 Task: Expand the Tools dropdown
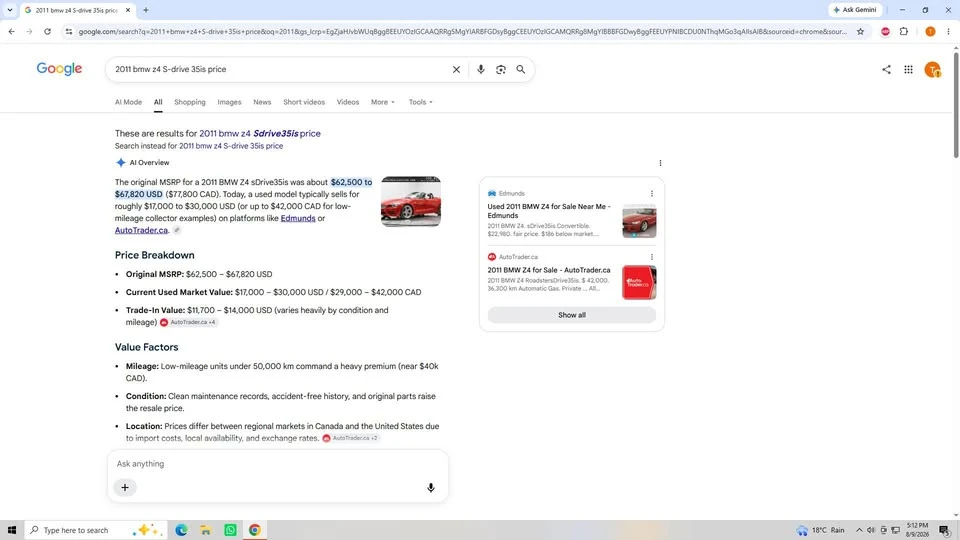[421, 102]
